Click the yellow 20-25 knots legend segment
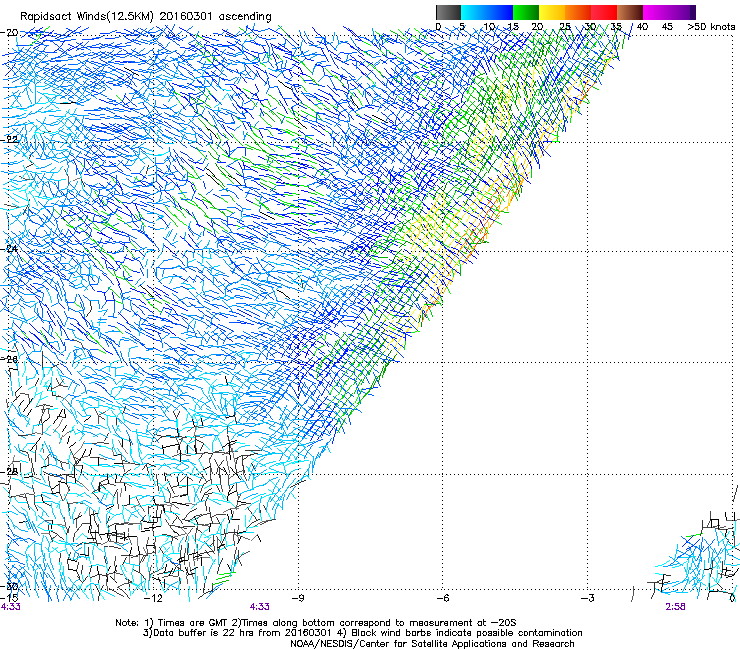The image size is (740, 650). [552, 12]
